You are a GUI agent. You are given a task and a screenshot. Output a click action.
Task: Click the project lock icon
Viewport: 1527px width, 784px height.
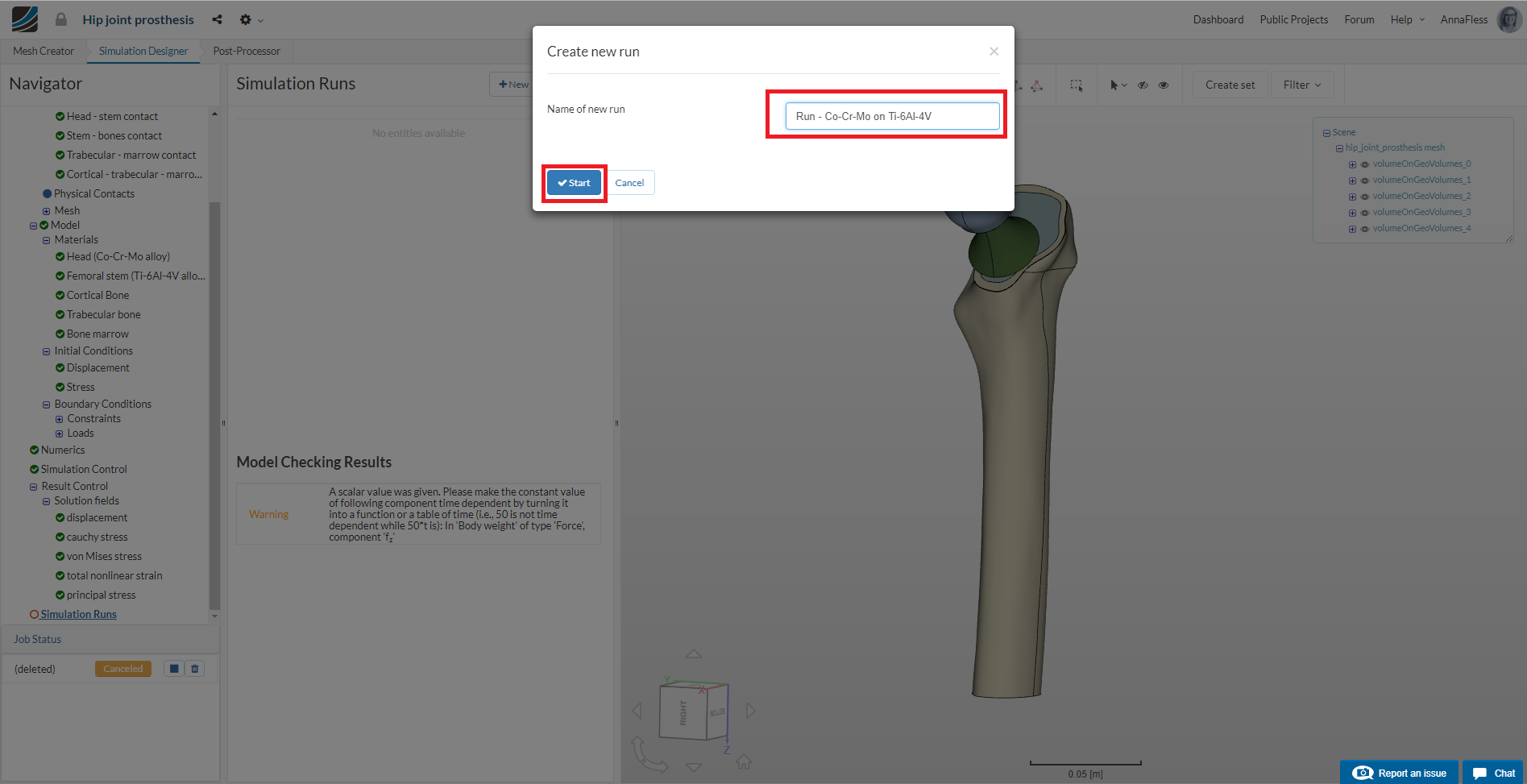point(60,19)
